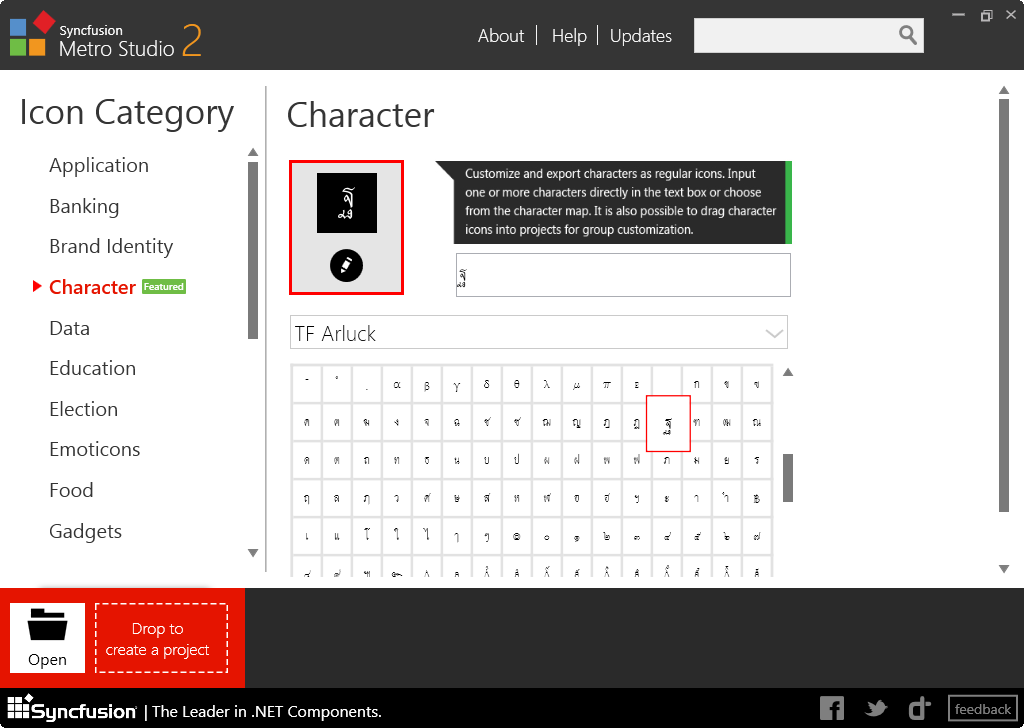The width and height of the screenshot is (1024, 728).
Task: Click the green Featured badge
Action: click(x=164, y=287)
